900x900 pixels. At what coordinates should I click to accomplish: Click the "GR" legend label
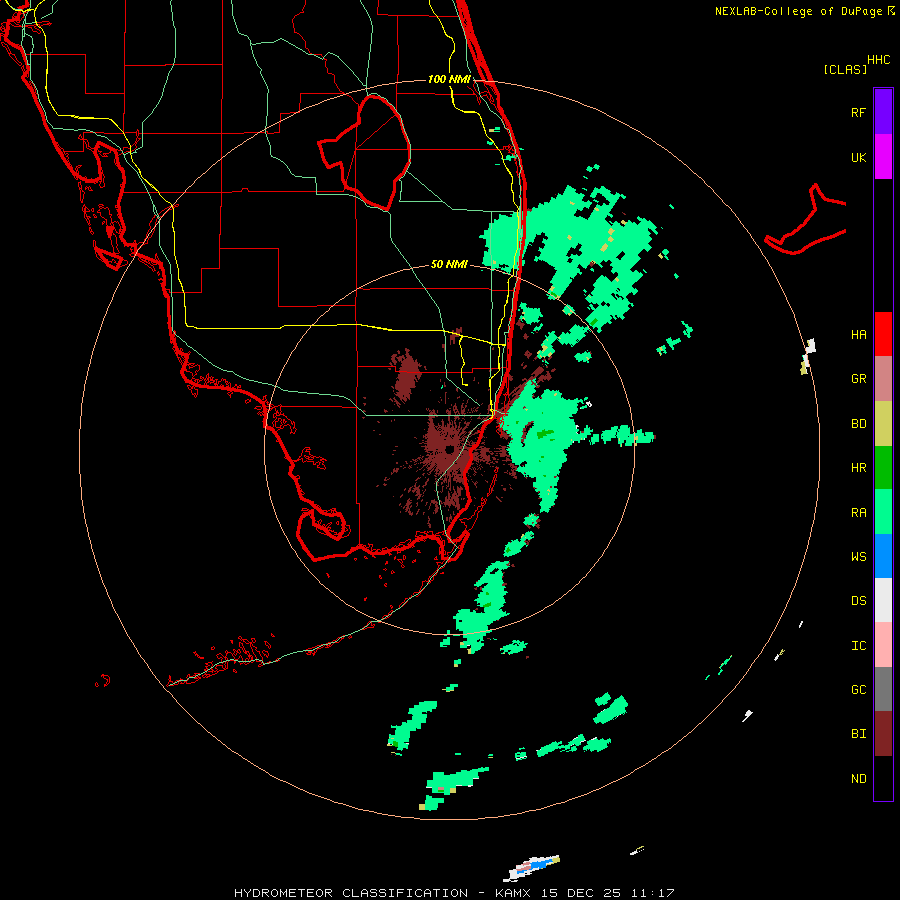(x=858, y=379)
